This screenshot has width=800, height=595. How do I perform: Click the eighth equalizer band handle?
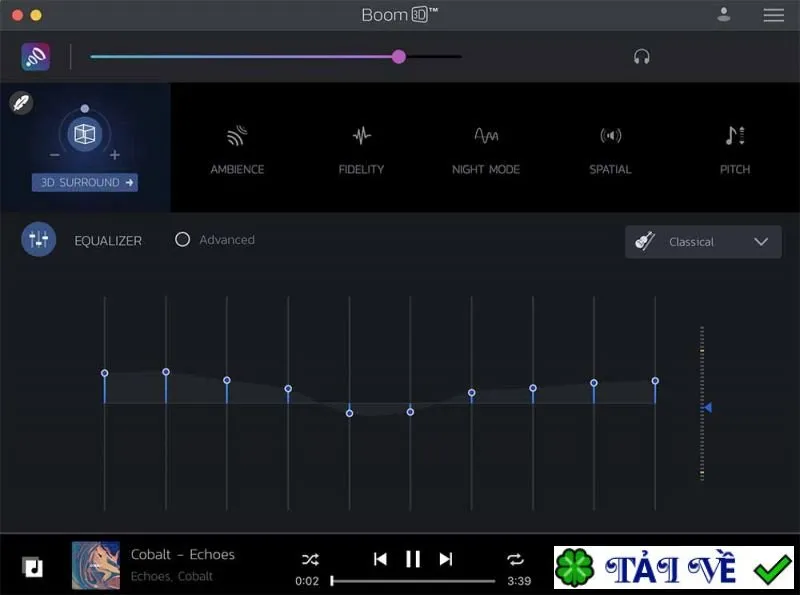click(x=533, y=388)
